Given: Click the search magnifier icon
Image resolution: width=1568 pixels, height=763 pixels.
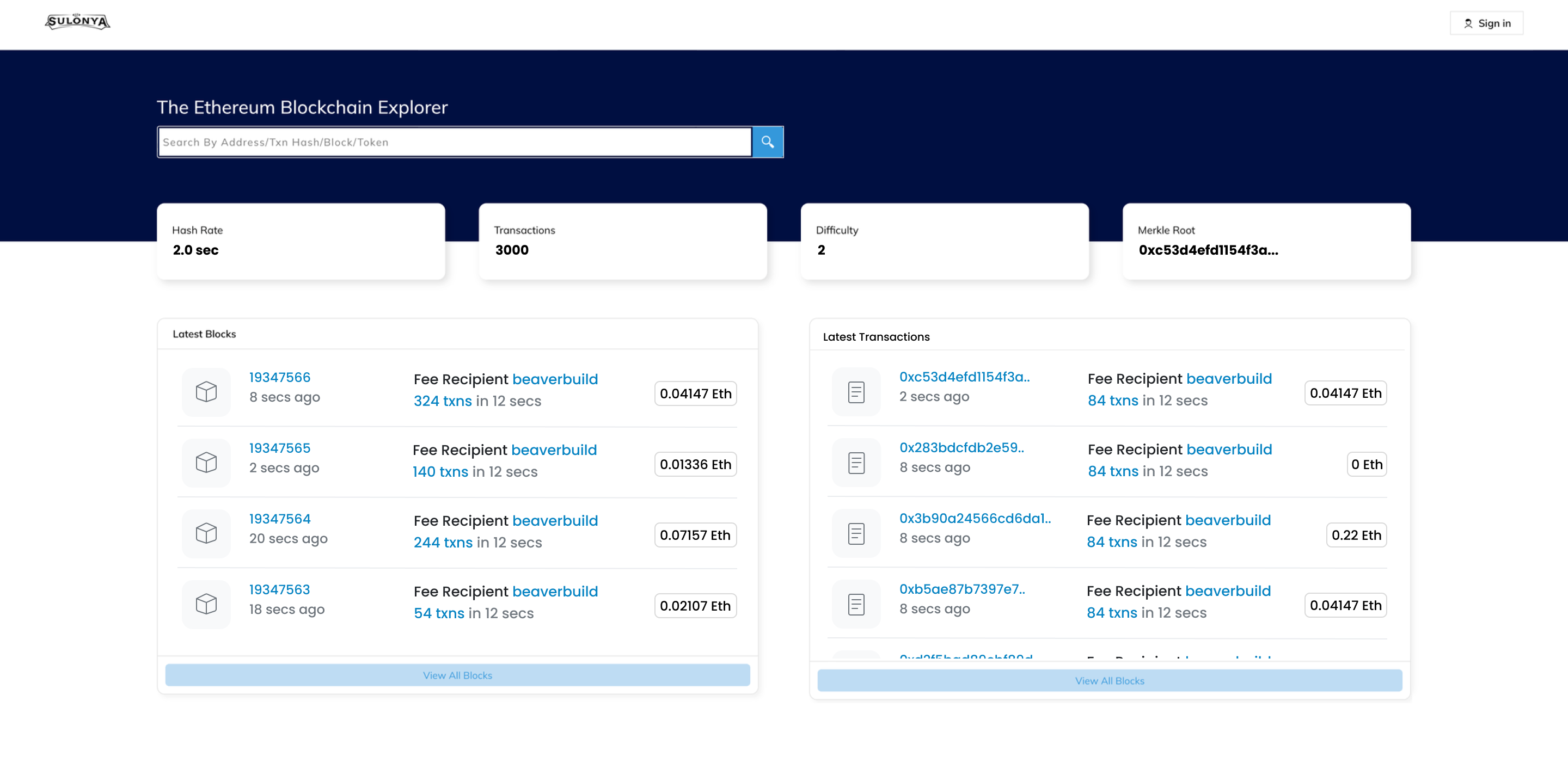Looking at the screenshot, I should 768,141.
